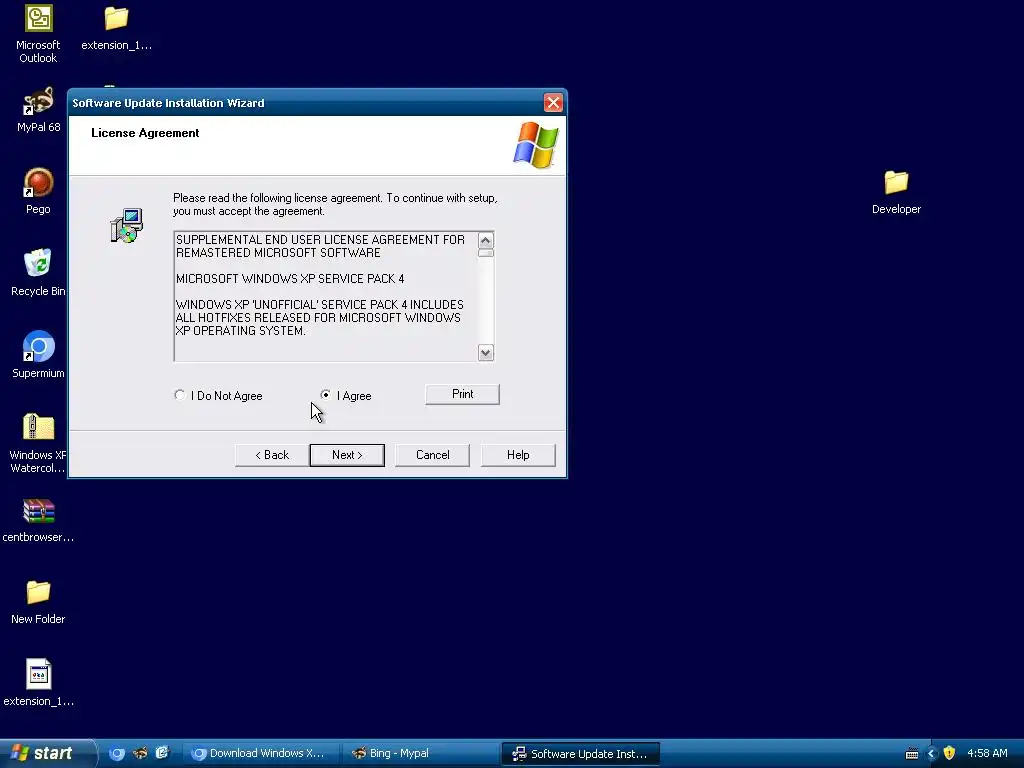This screenshot has width=1024, height=768.
Task: Click the Windows flag logo in wizard header
Action: pyautogui.click(x=536, y=145)
